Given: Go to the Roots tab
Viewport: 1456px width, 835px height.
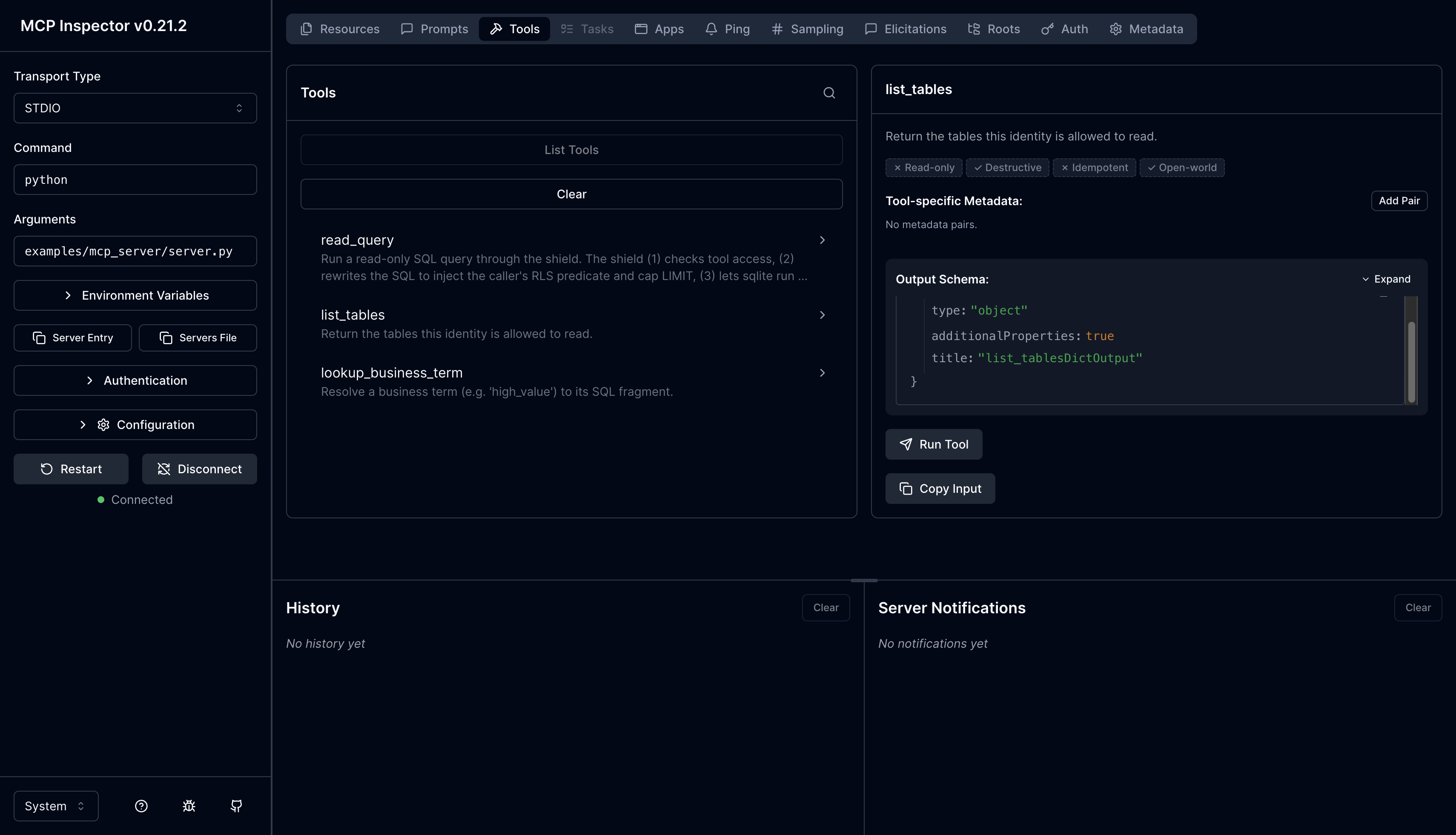Looking at the screenshot, I should [x=994, y=29].
